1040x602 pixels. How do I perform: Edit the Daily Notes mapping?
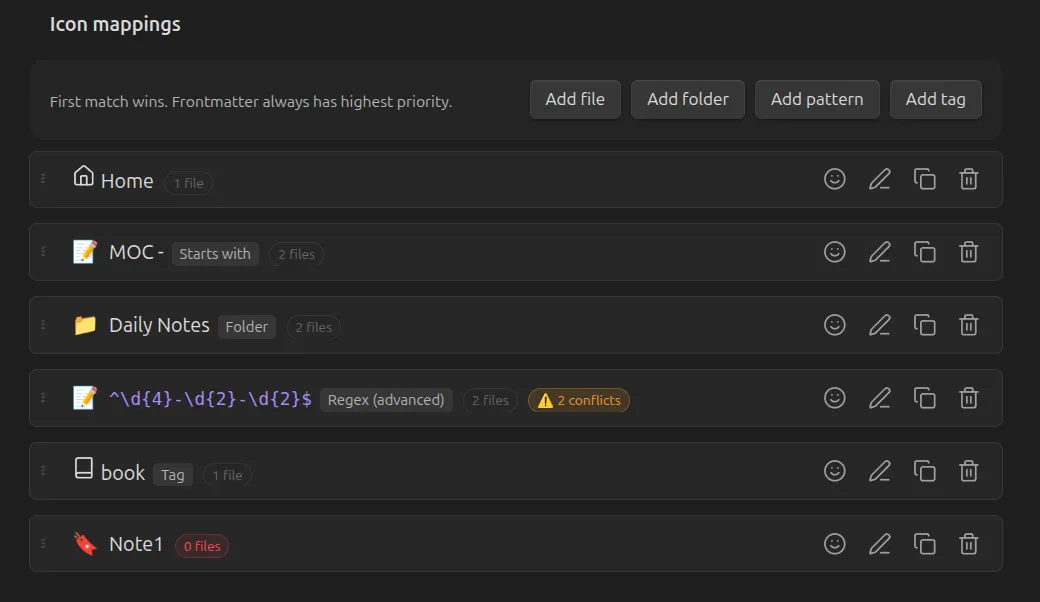coord(879,325)
